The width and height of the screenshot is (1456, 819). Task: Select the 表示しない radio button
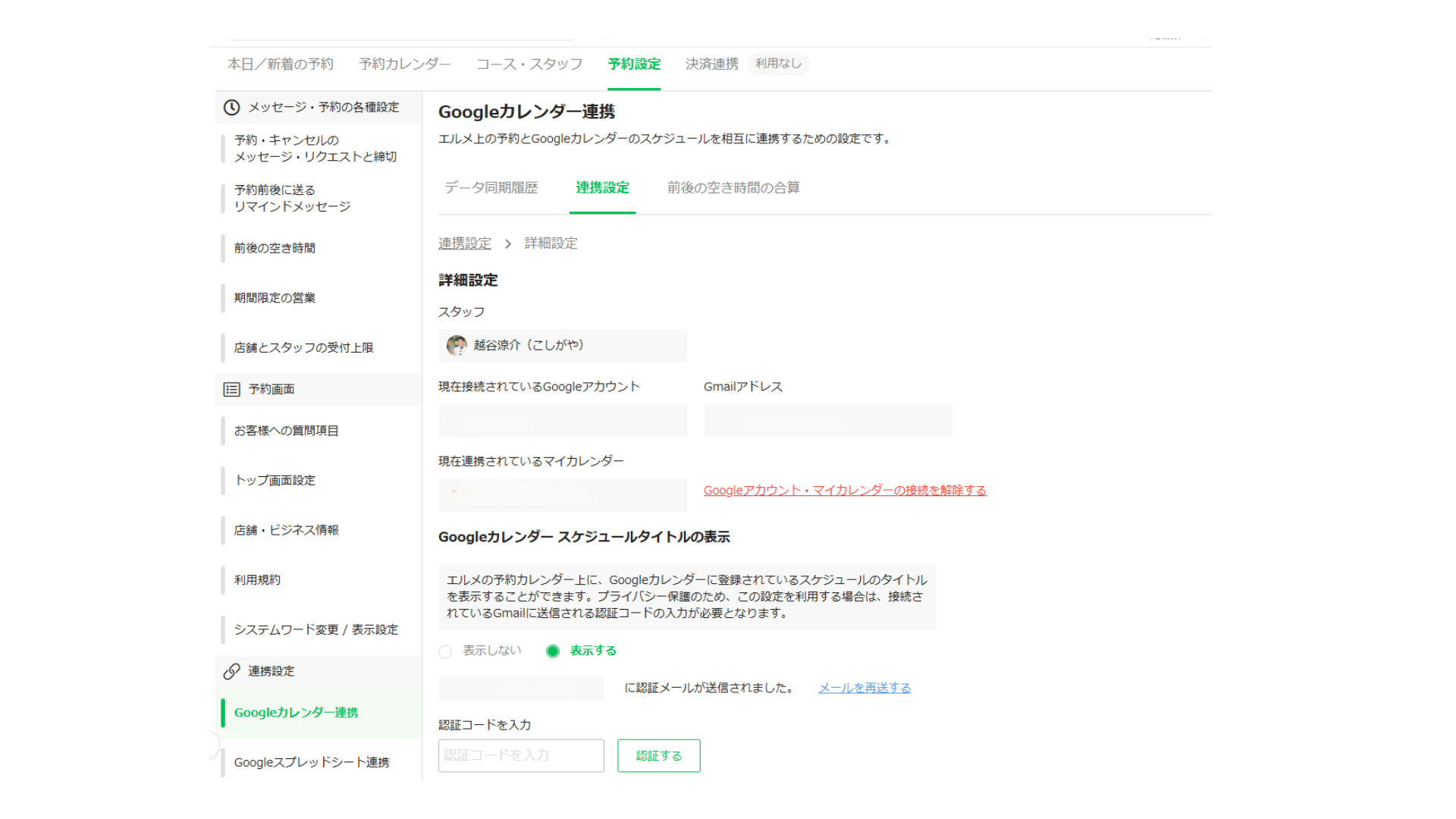(445, 651)
